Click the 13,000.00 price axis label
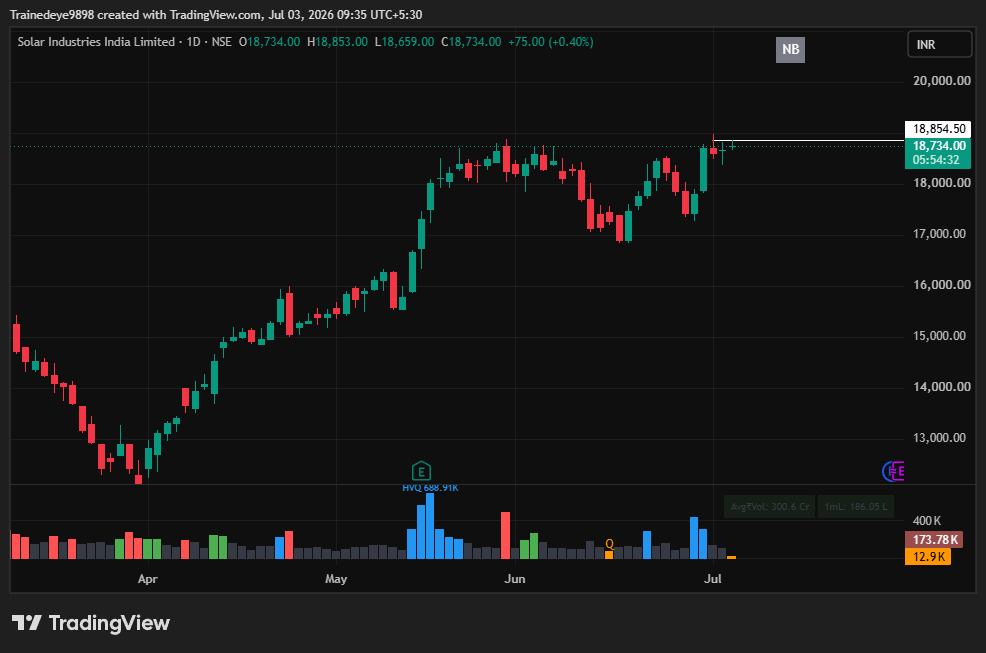 pos(939,438)
